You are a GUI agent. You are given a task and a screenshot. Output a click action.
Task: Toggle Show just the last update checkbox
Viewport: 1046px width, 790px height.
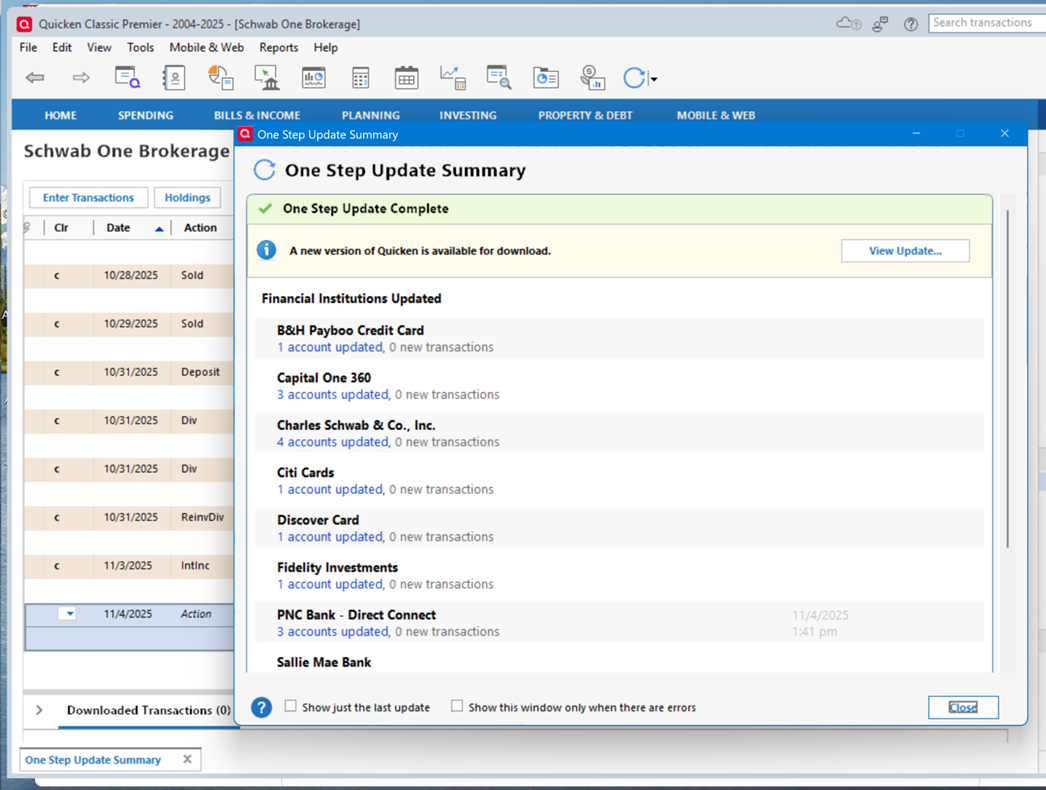[x=290, y=706]
